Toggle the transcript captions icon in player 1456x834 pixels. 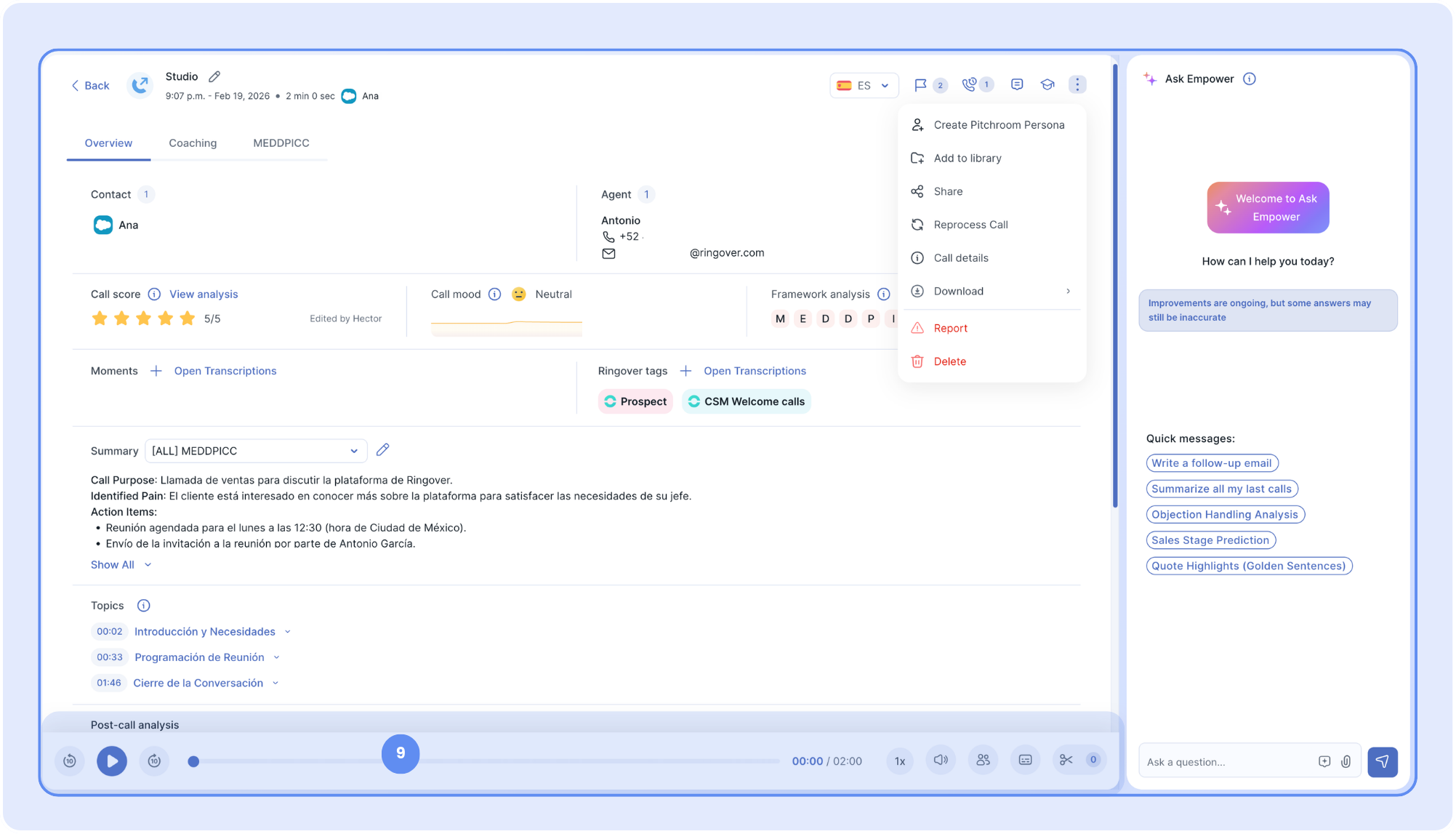(x=1025, y=760)
